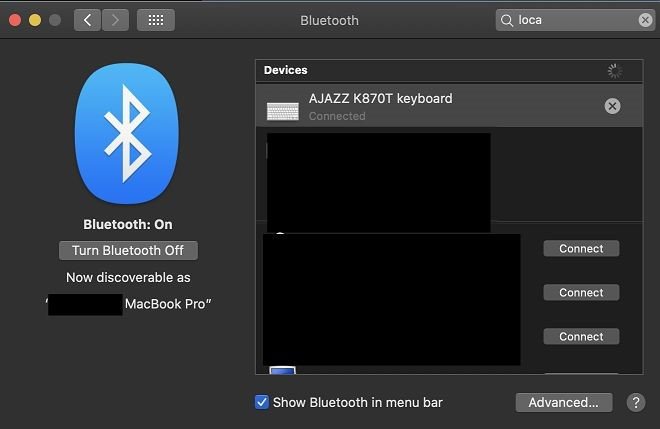Click the third Connect button
This screenshot has height=429, width=660.
(581, 336)
